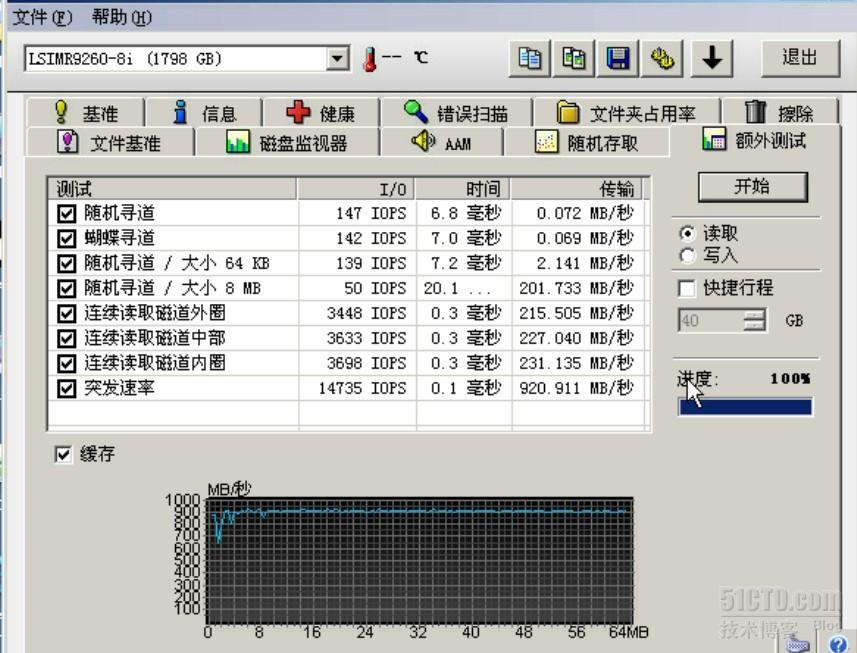Uncheck the 随机寻道 test checkbox

[x=67, y=213]
